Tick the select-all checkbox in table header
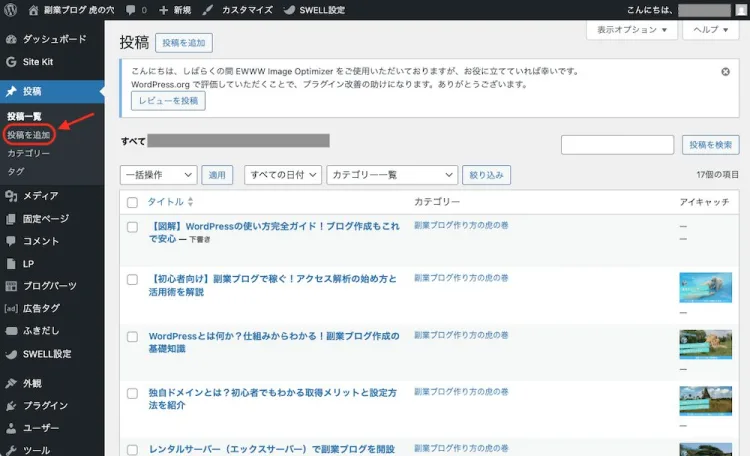750x456 pixels. tap(132, 202)
